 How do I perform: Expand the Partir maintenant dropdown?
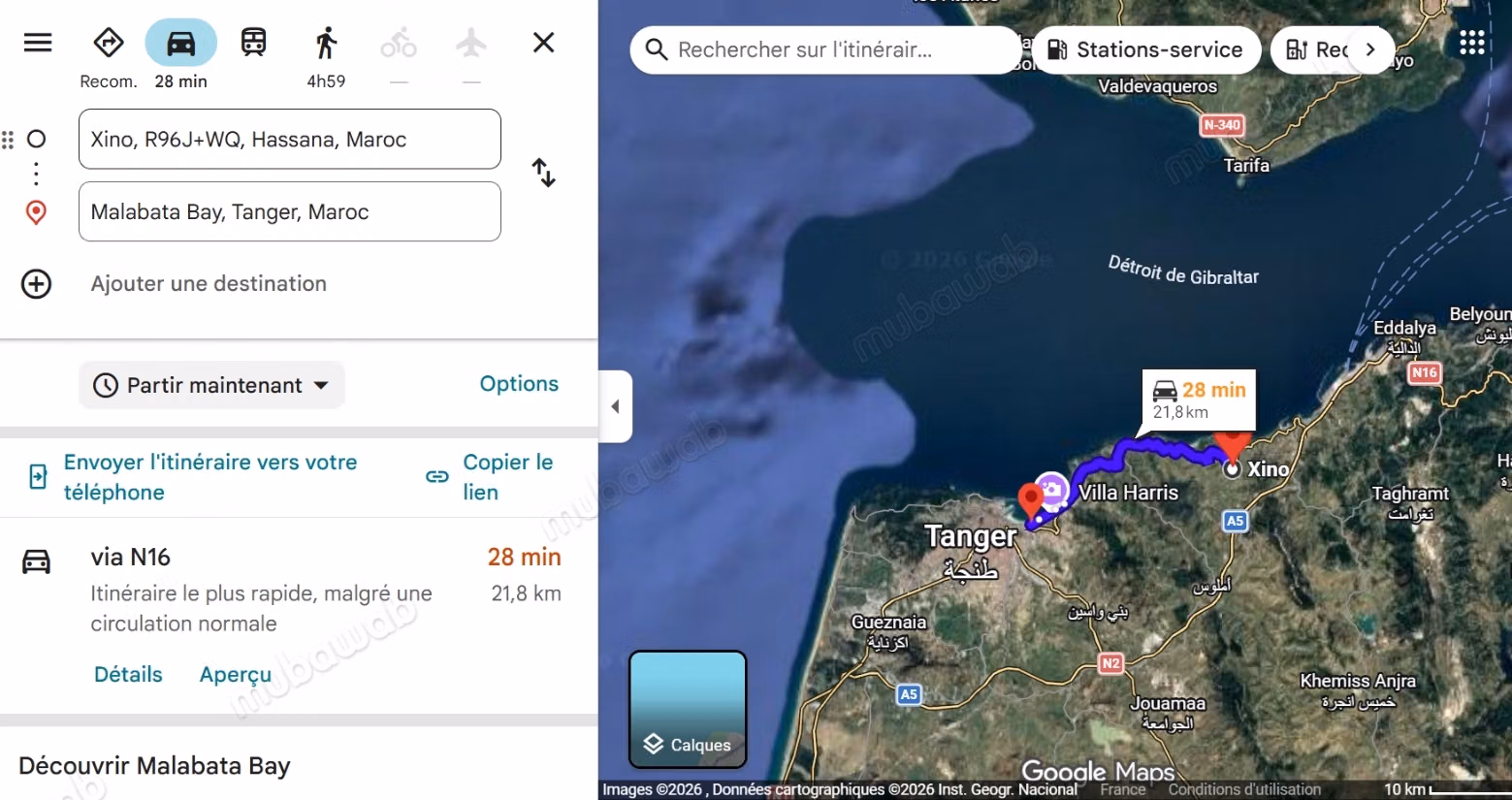click(x=211, y=385)
